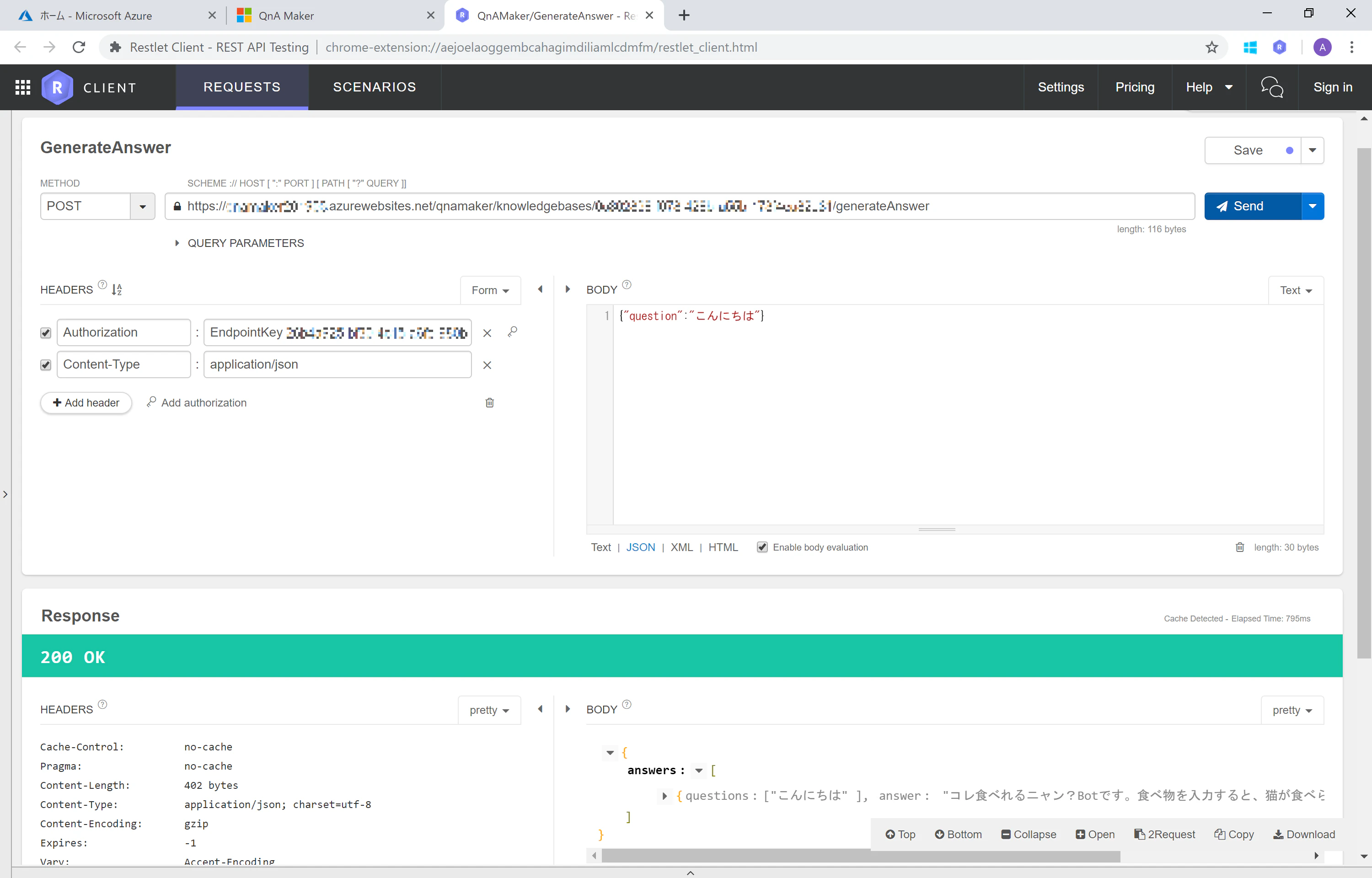Reload the browser page
The height and width of the screenshot is (878, 1372).
tap(79, 47)
